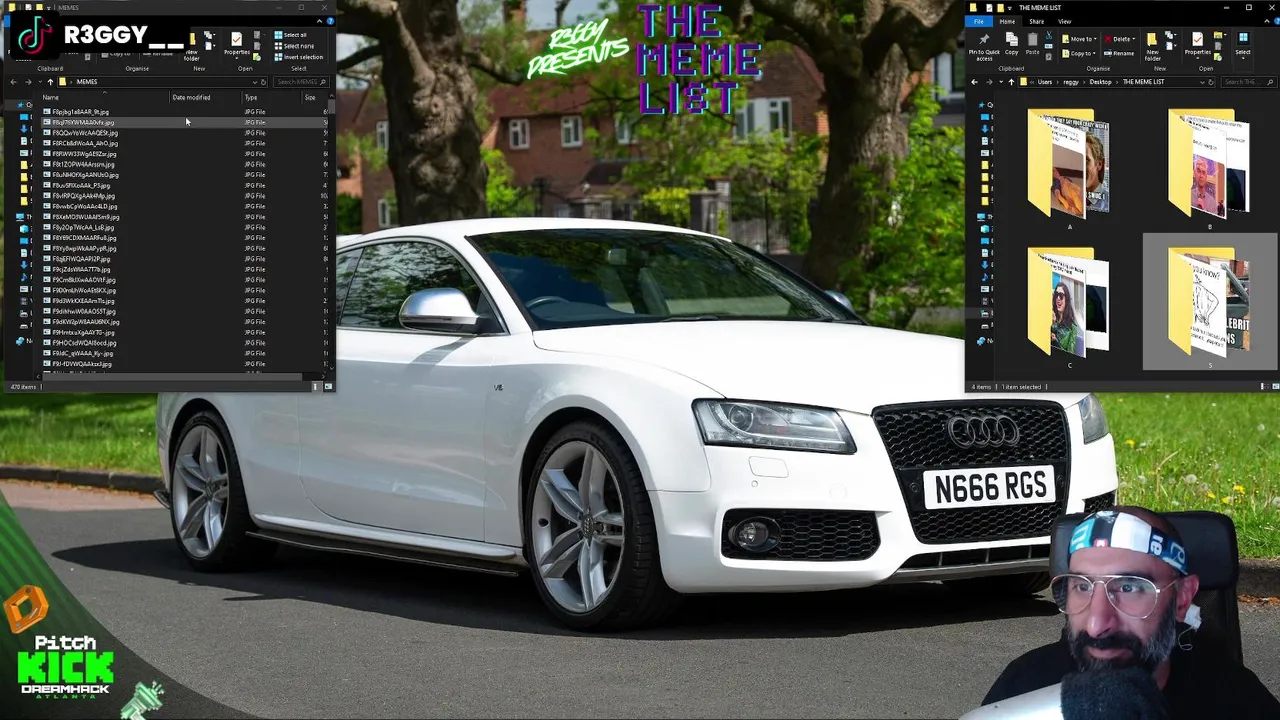The height and width of the screenshot is (720, 1280).
Task: Click THE MEME LIST breadcrumb segment
Action: [1144, 82]
